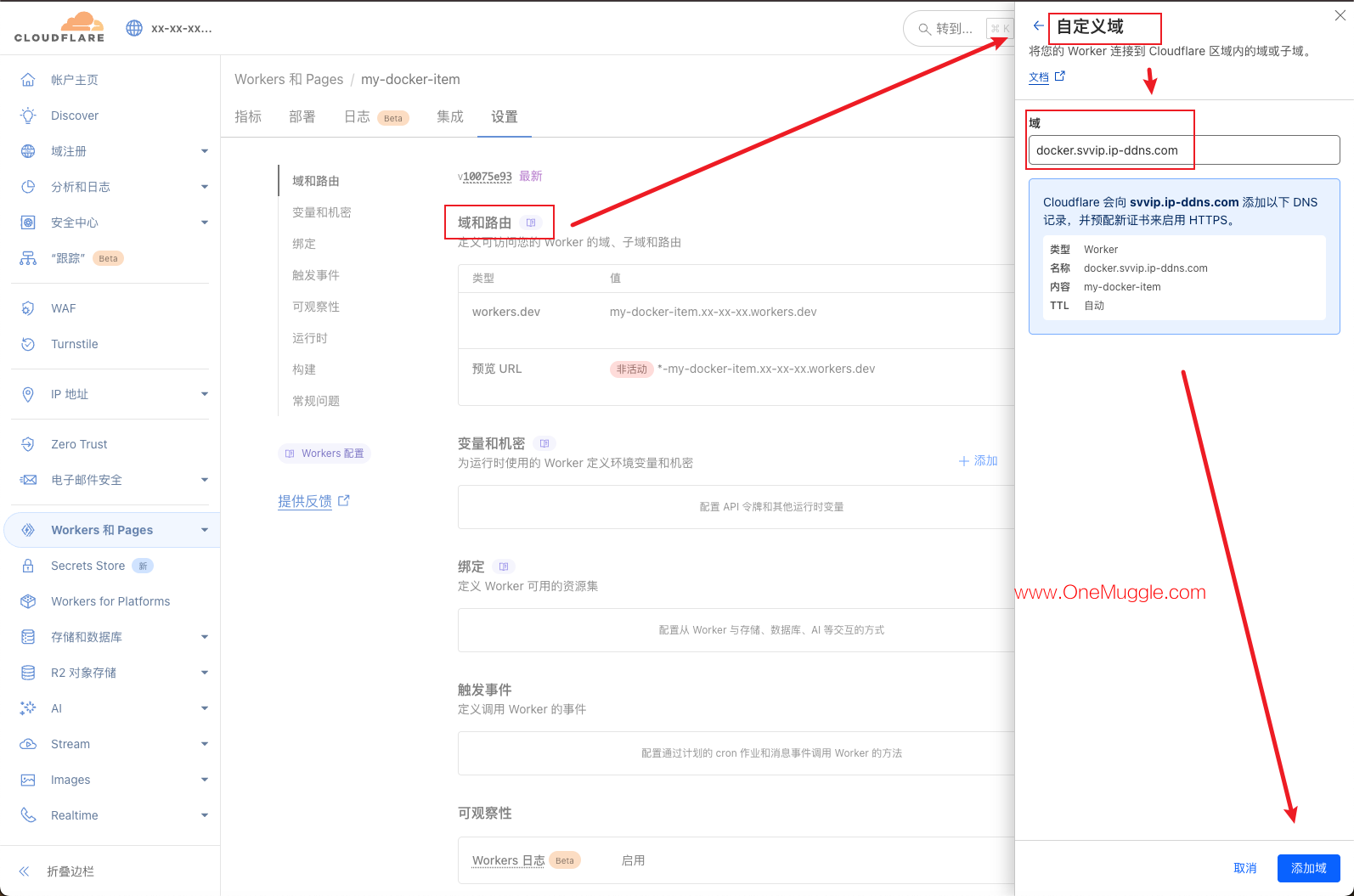Select 绑定 in settings navigation
The image size is (1354, 896).
tap(304, 244)
